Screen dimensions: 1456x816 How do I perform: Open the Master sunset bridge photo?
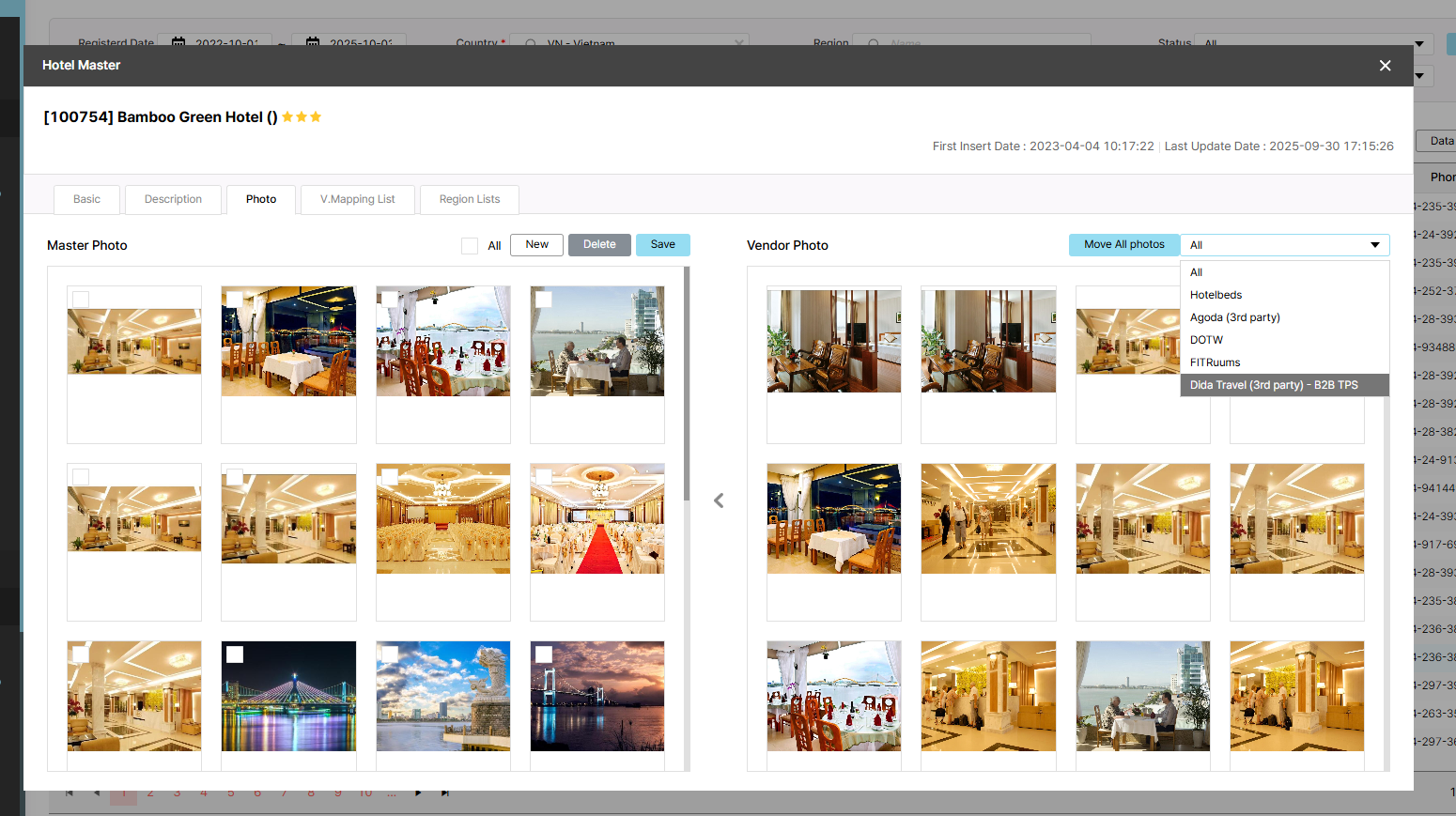597,697
